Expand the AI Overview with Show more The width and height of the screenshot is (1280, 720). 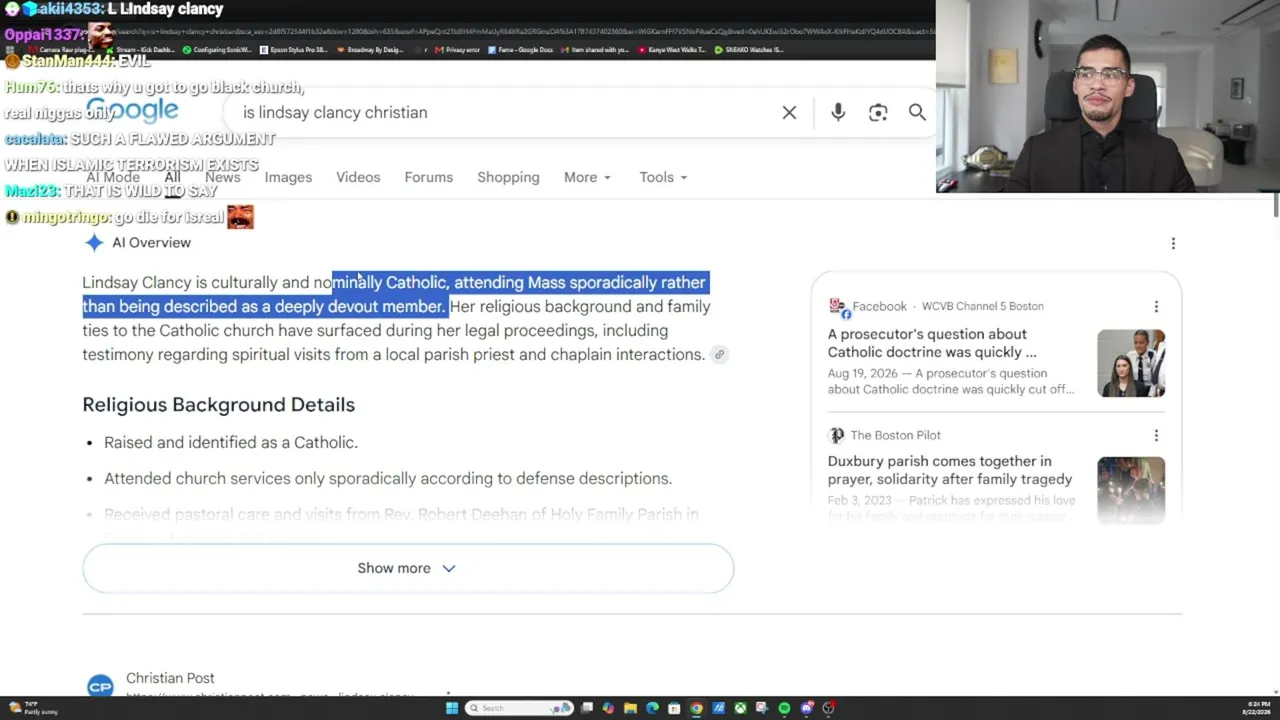click(x=408, y=568)
